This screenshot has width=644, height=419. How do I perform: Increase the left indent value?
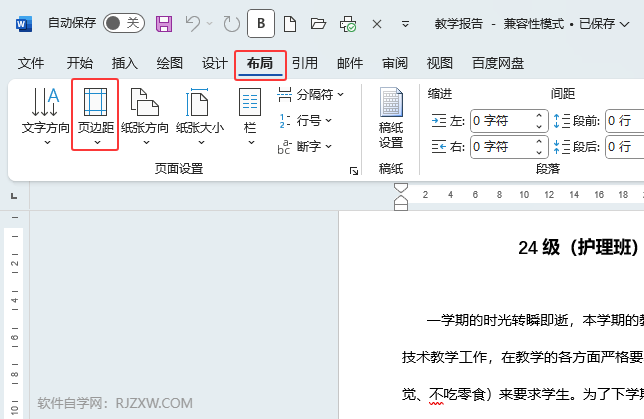(539, 115)
